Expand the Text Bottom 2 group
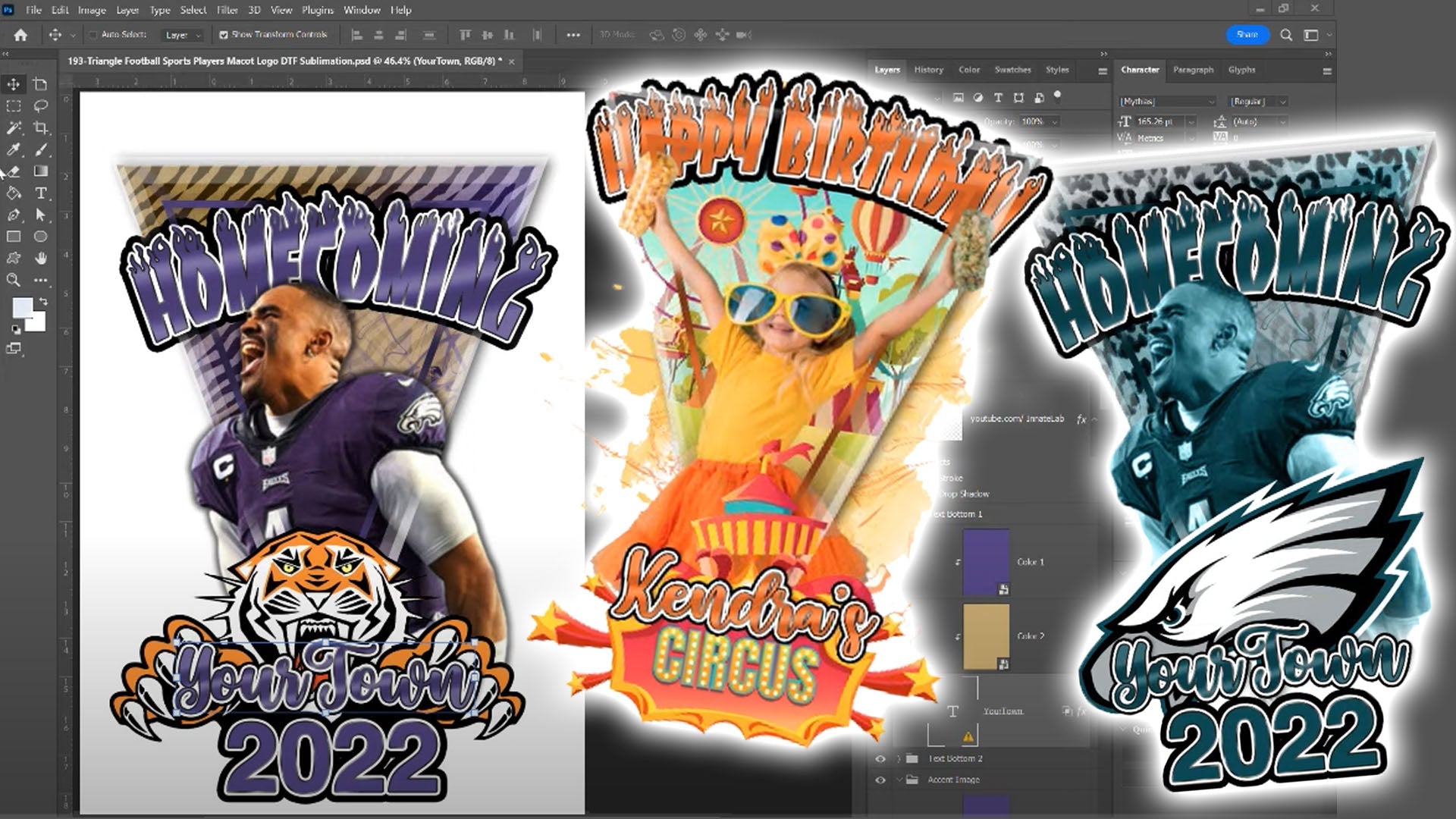This screenshot has width=1456, height=819. pyautogui.click(x=899, y=758)
